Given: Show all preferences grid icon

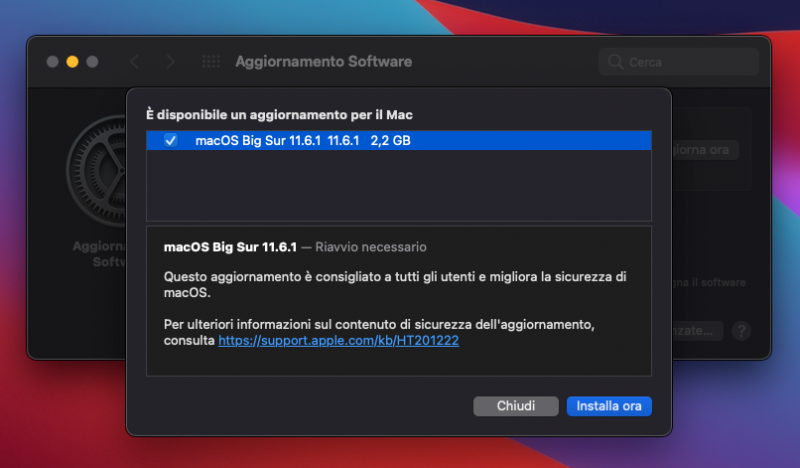Looking at the screenshot, I should [211, 62].
